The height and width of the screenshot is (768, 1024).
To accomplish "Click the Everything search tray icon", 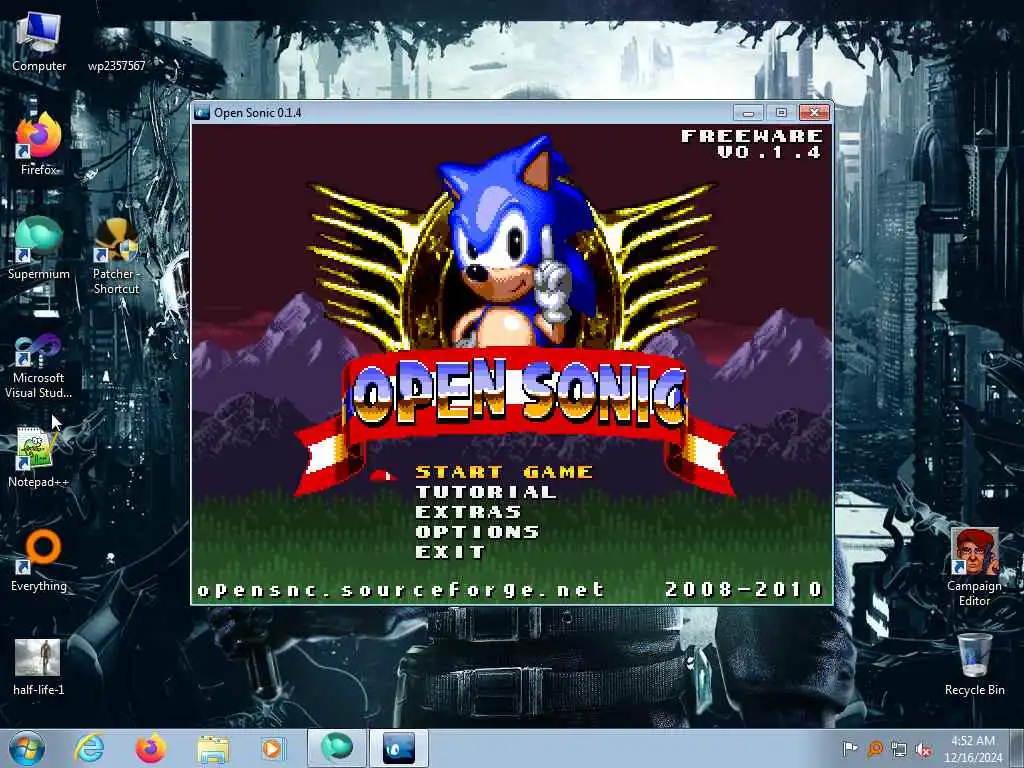I will (x=874, y=748).
